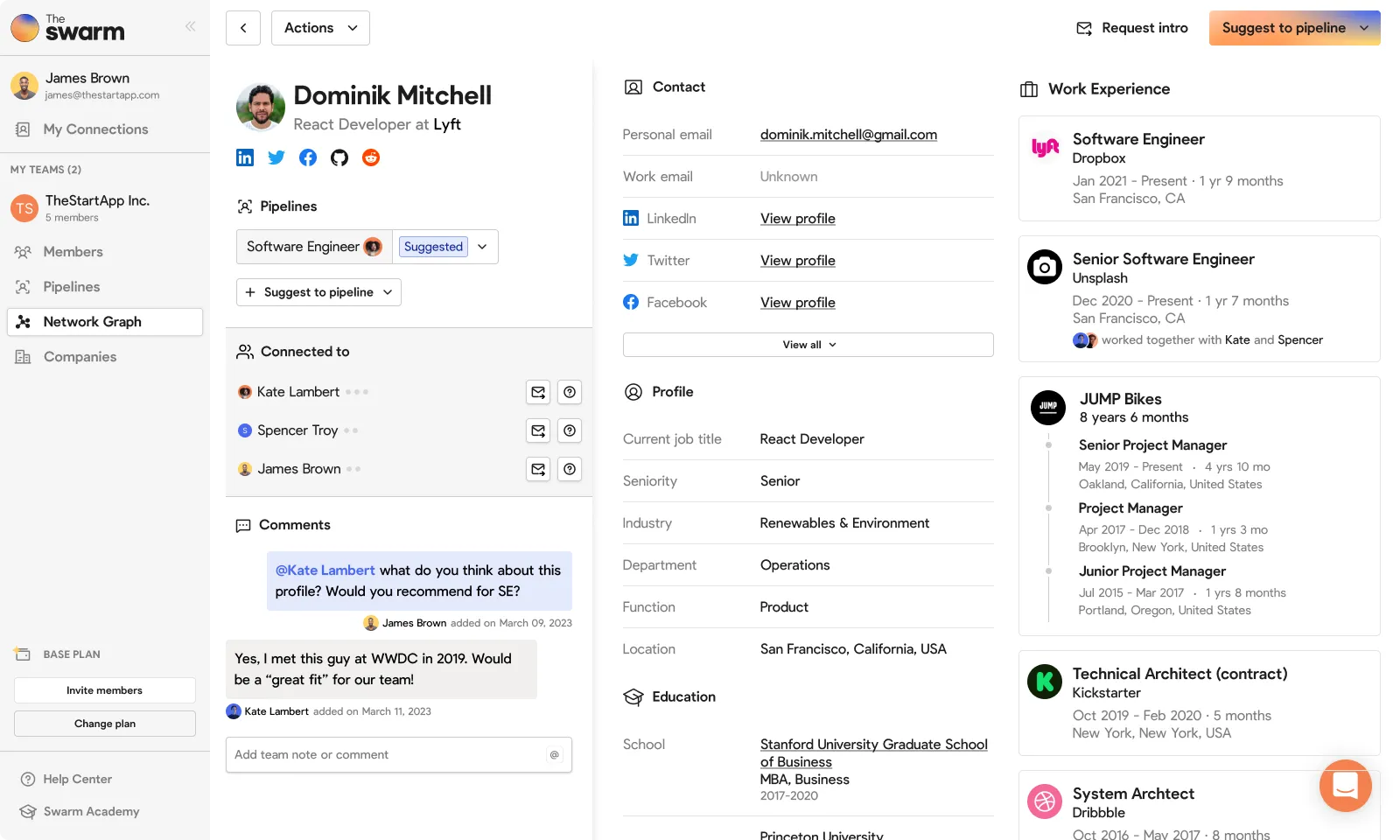
Task: Click the Request intro button
Action: [x=1132, y=28]
